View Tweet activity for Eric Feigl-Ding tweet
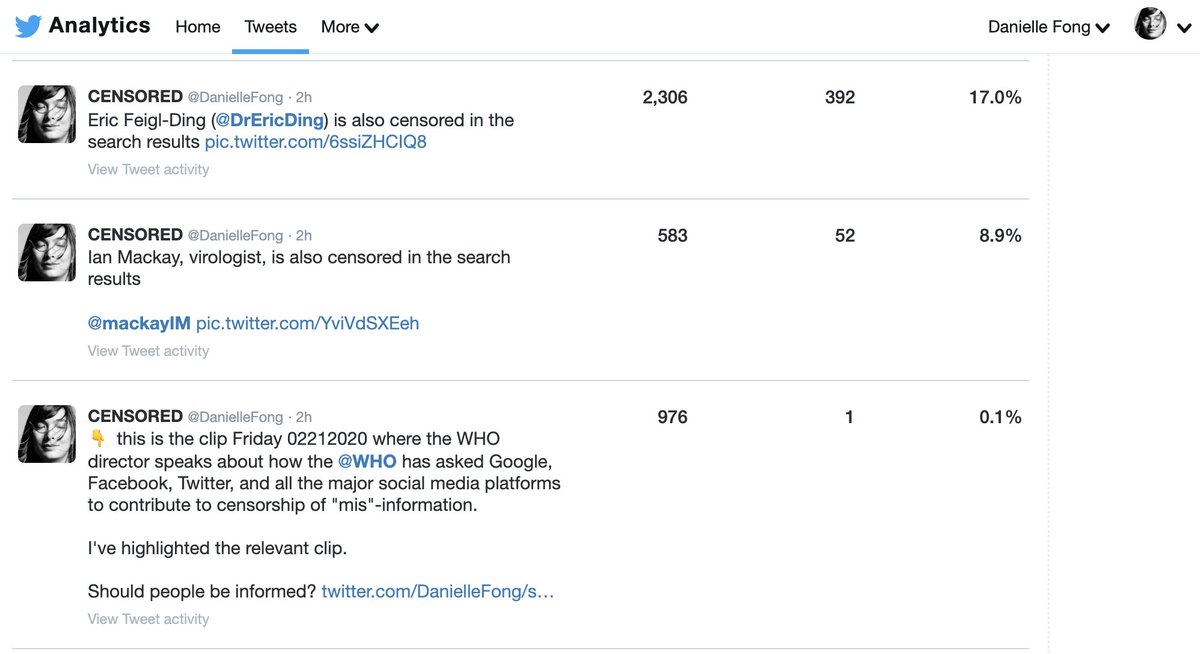Image resolution: width=1200 pixels, height=654 pixels. (x=148, y=169)
